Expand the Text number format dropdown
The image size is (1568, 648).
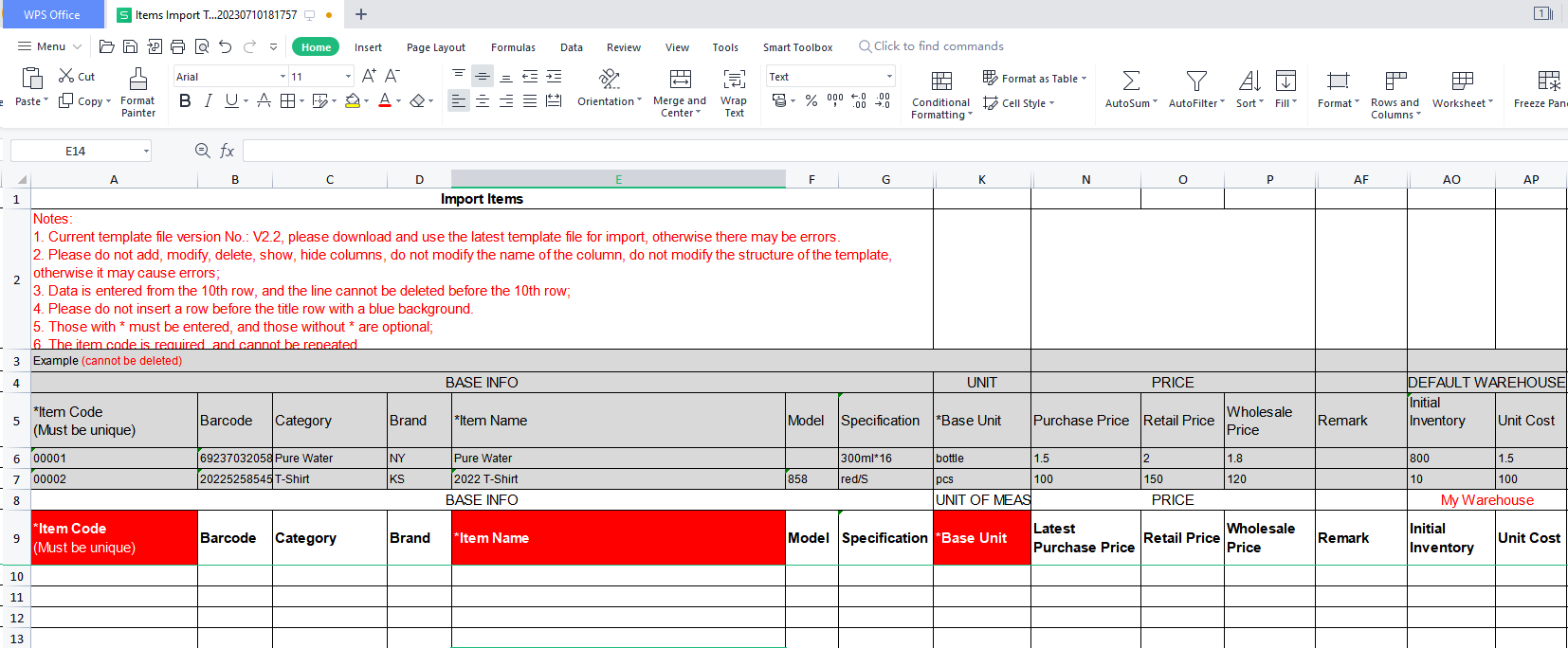pos(889,77)
